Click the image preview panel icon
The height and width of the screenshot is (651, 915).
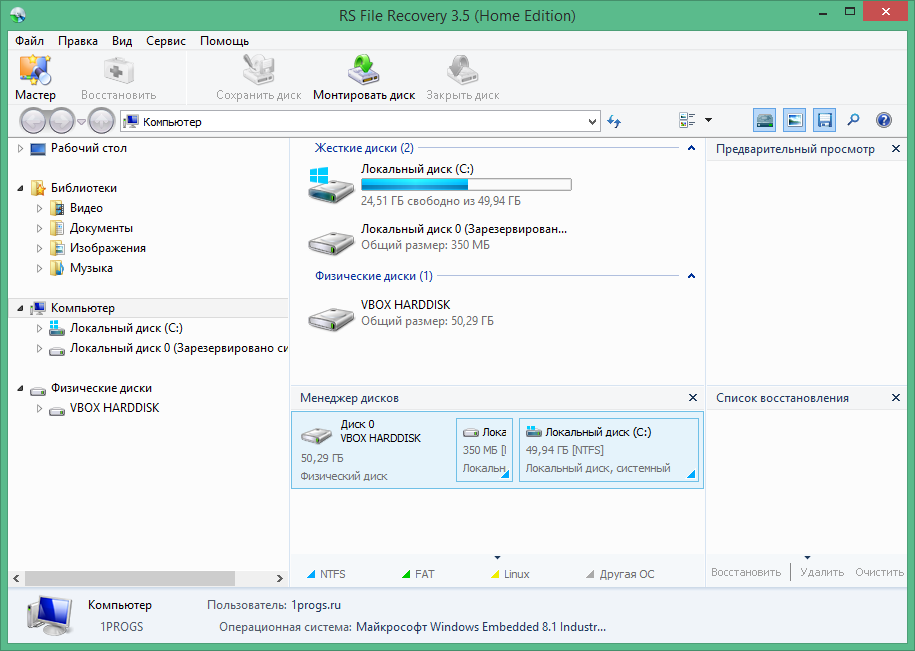coord(794,119)
